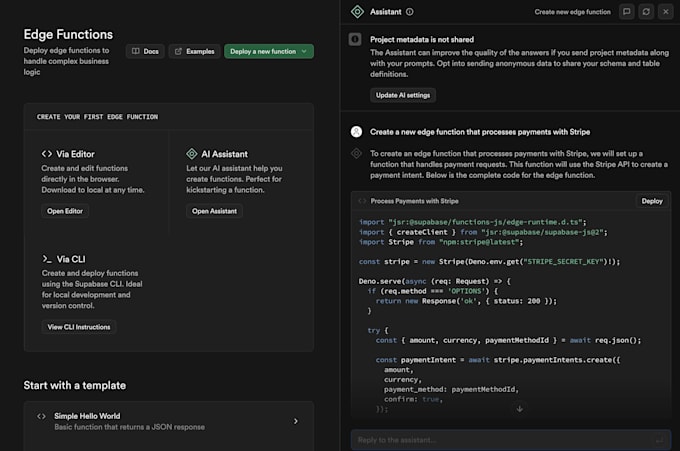680x451 pixels.
Task: Click the AI Assistant diamond icon in card
Action: [x=192, y=154]
